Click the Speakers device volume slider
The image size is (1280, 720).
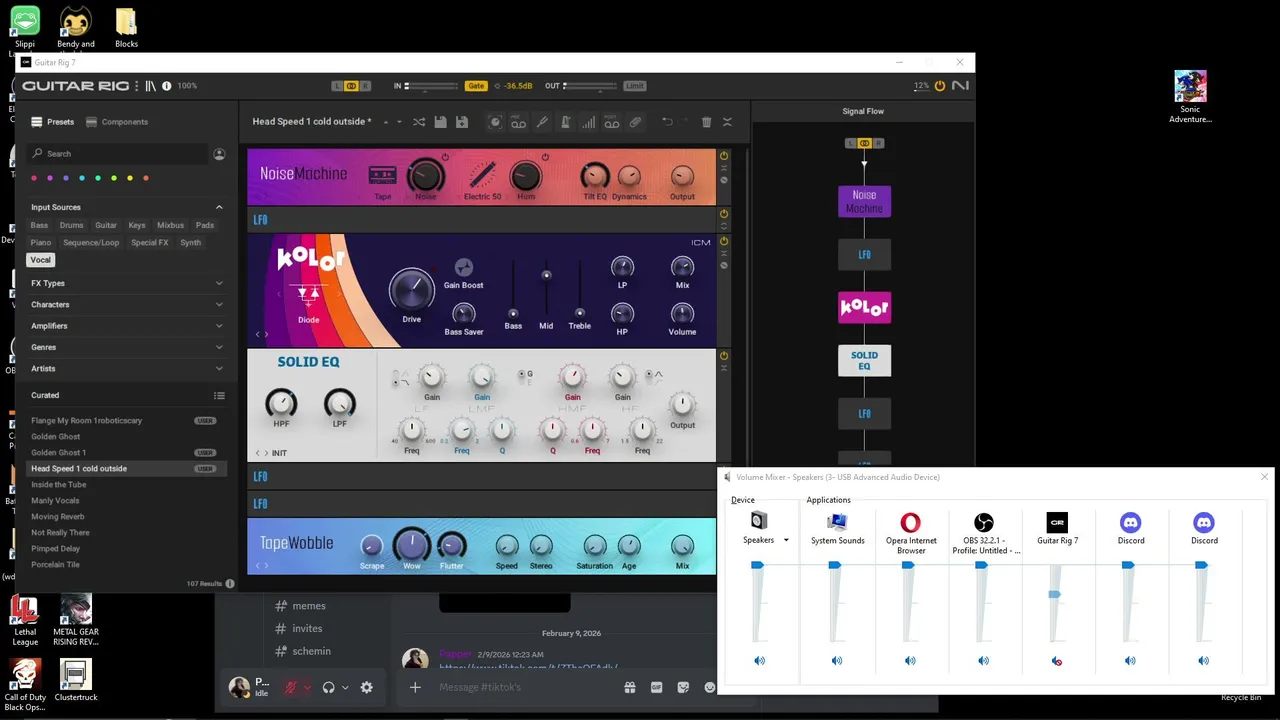[757, 566]
